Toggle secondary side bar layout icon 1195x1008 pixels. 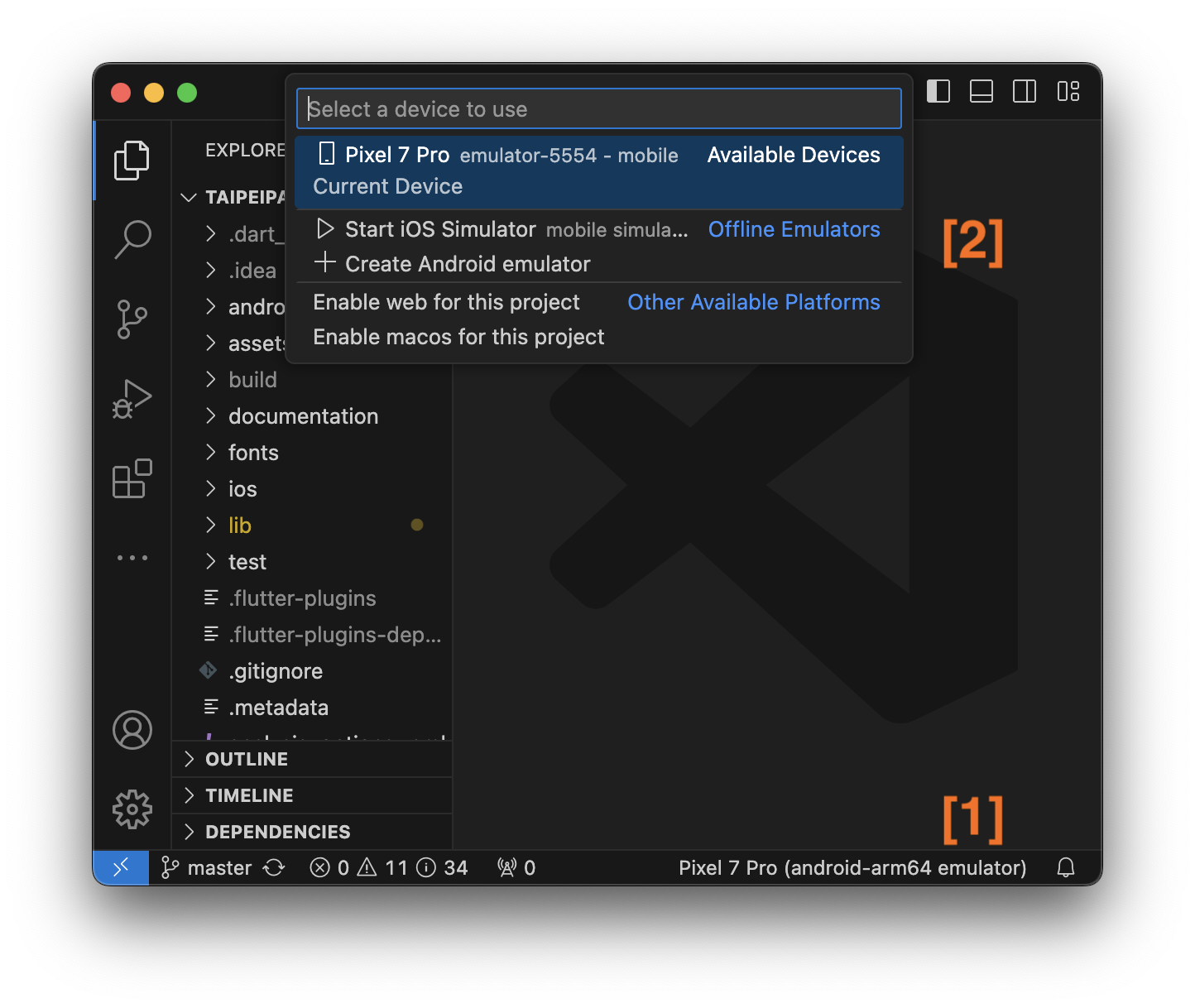click(x=1025, y=91)
